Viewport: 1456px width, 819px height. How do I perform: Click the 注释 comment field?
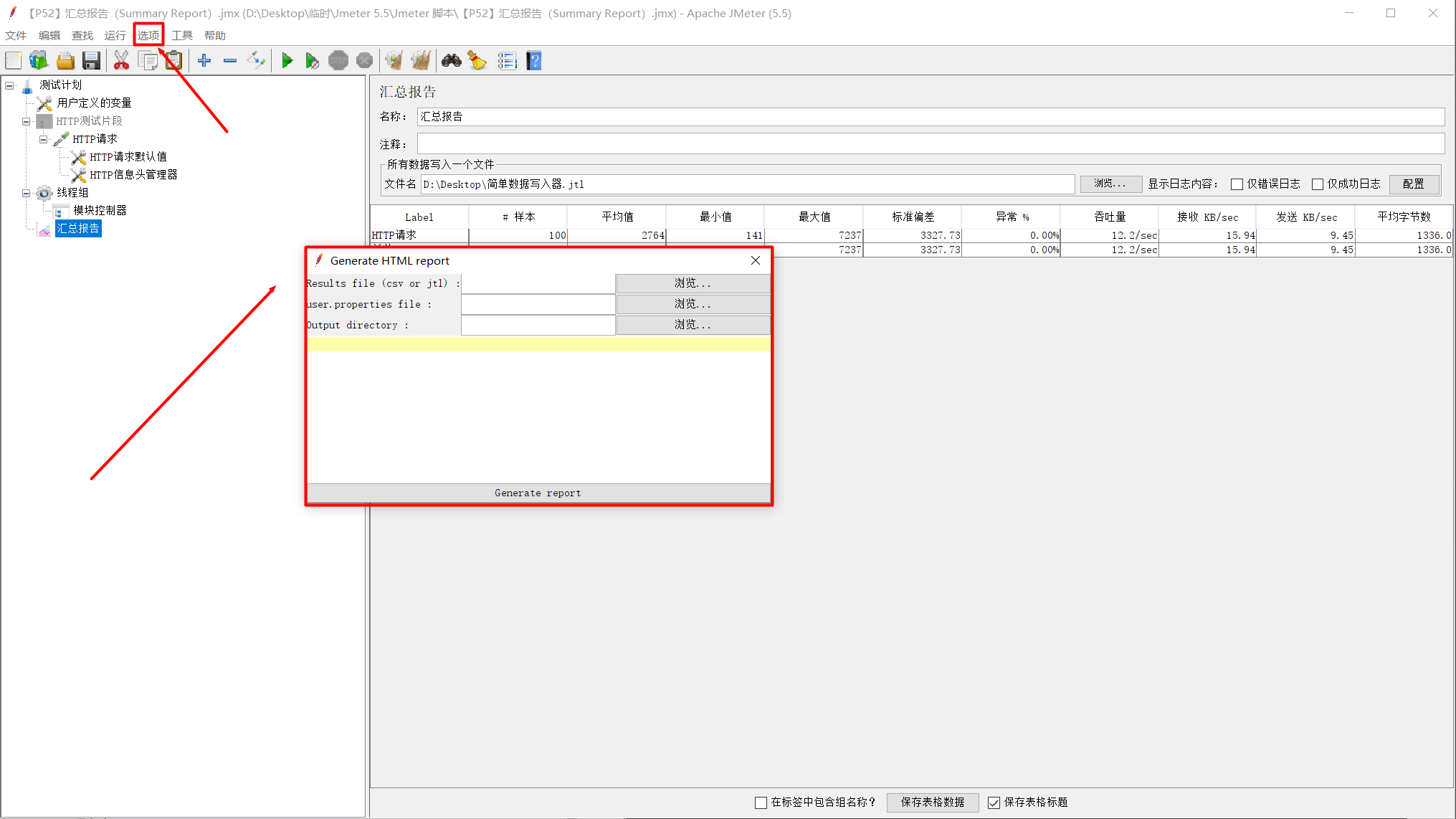[x=931, y=143]
